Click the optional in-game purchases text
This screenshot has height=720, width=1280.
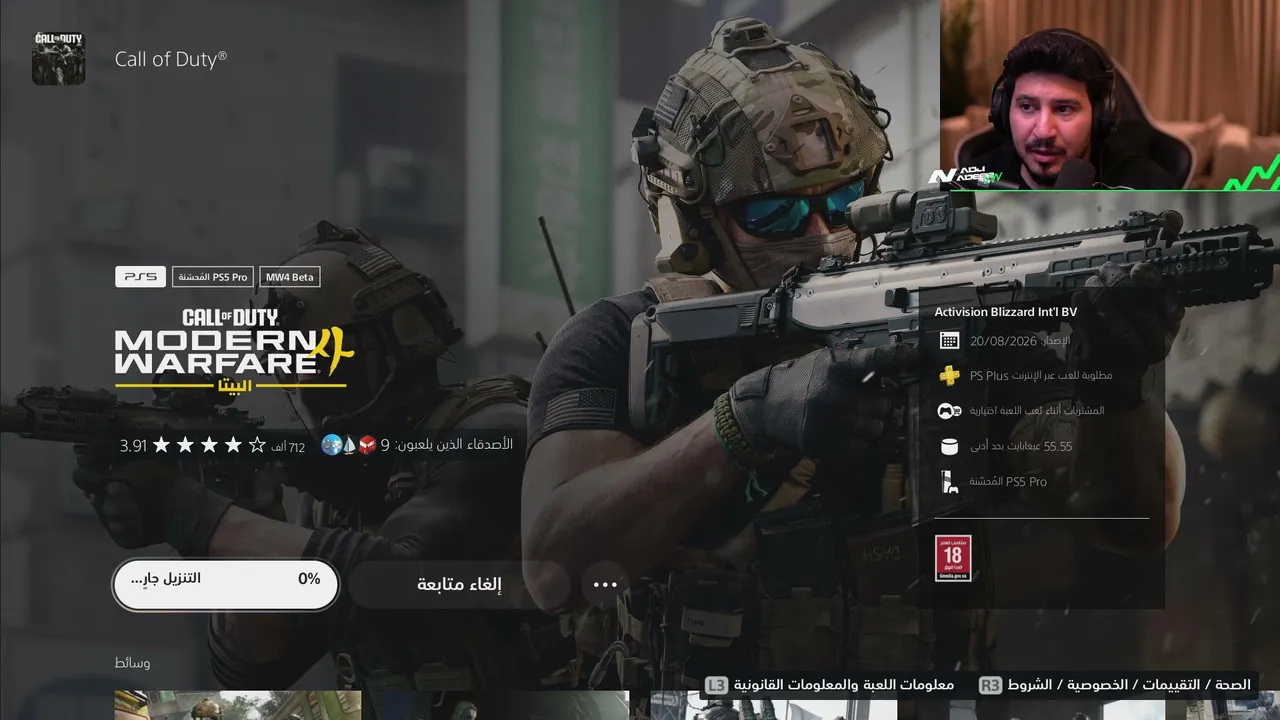(1036, 411)
